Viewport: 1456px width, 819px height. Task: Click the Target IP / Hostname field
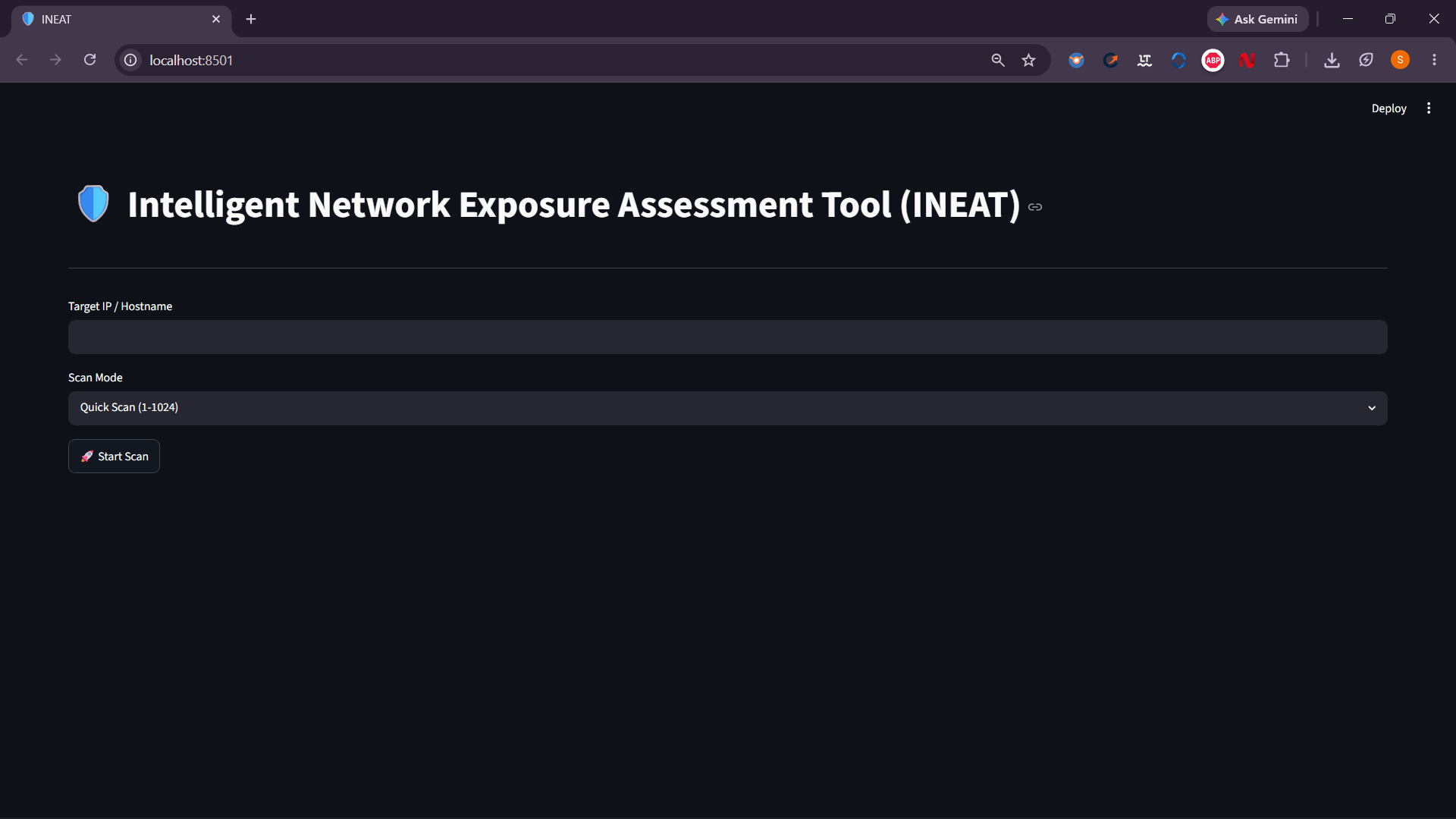tap(727, 337)
